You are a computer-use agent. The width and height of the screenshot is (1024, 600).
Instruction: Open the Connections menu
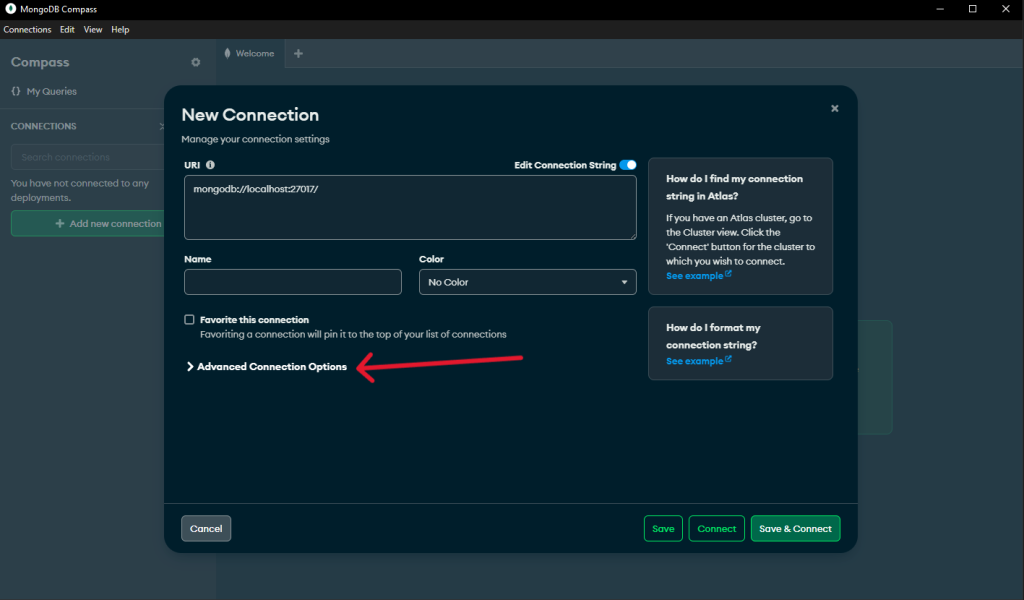pos(27,29)
